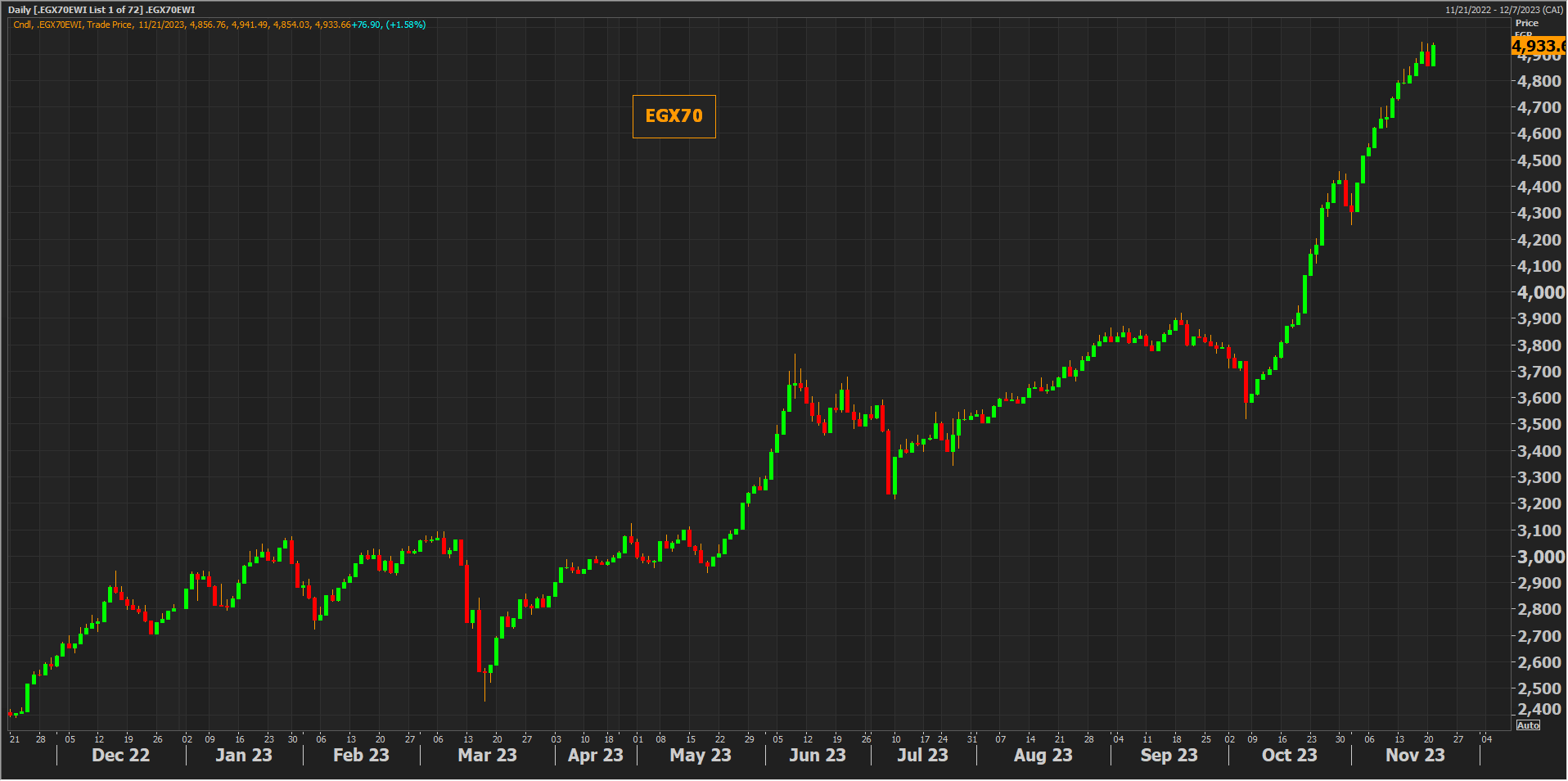Click the Mar 23 month label
The image size is (1568, 781).
(x=487, y=755)
